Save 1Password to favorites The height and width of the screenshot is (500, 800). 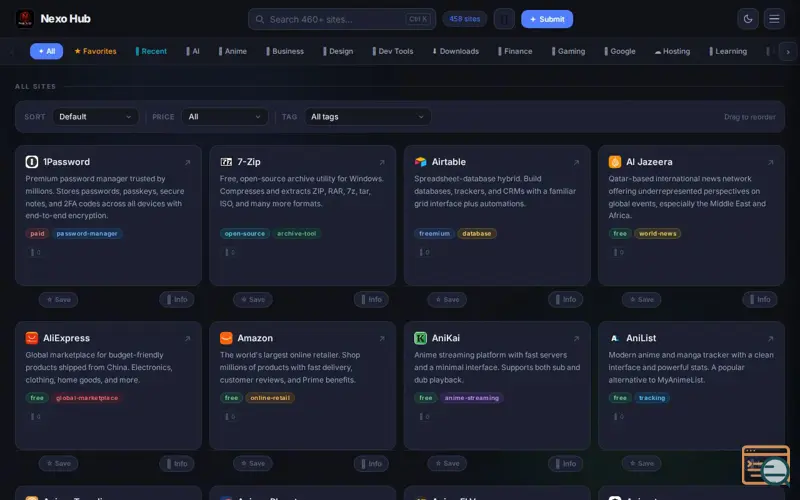(59, 299)
